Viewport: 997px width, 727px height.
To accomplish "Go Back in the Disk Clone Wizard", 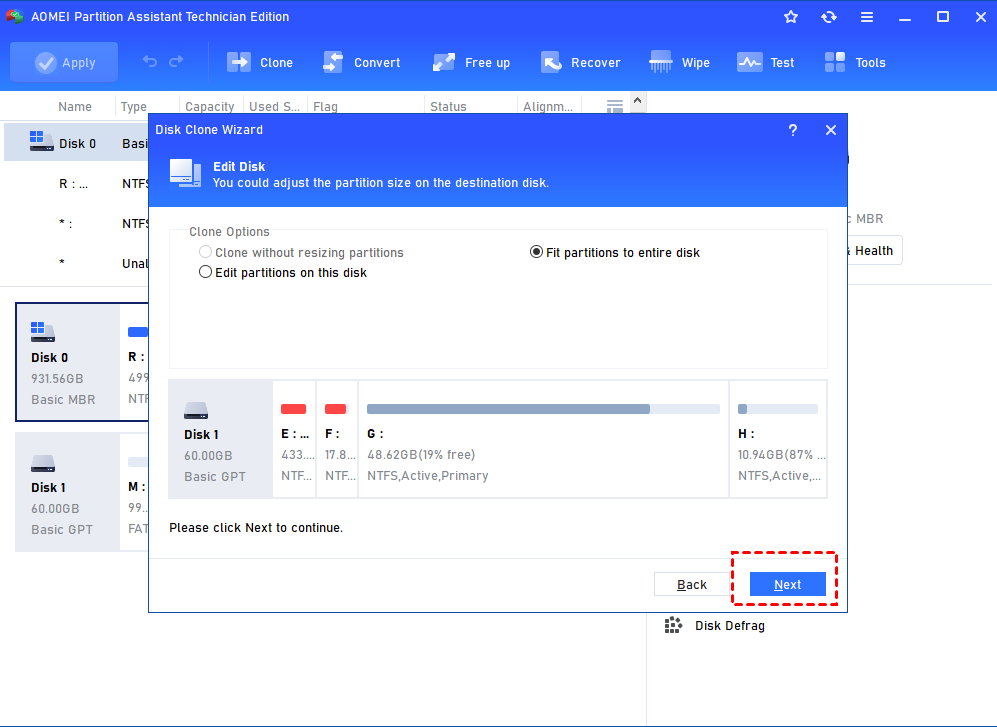I will [x=691, y=584].
